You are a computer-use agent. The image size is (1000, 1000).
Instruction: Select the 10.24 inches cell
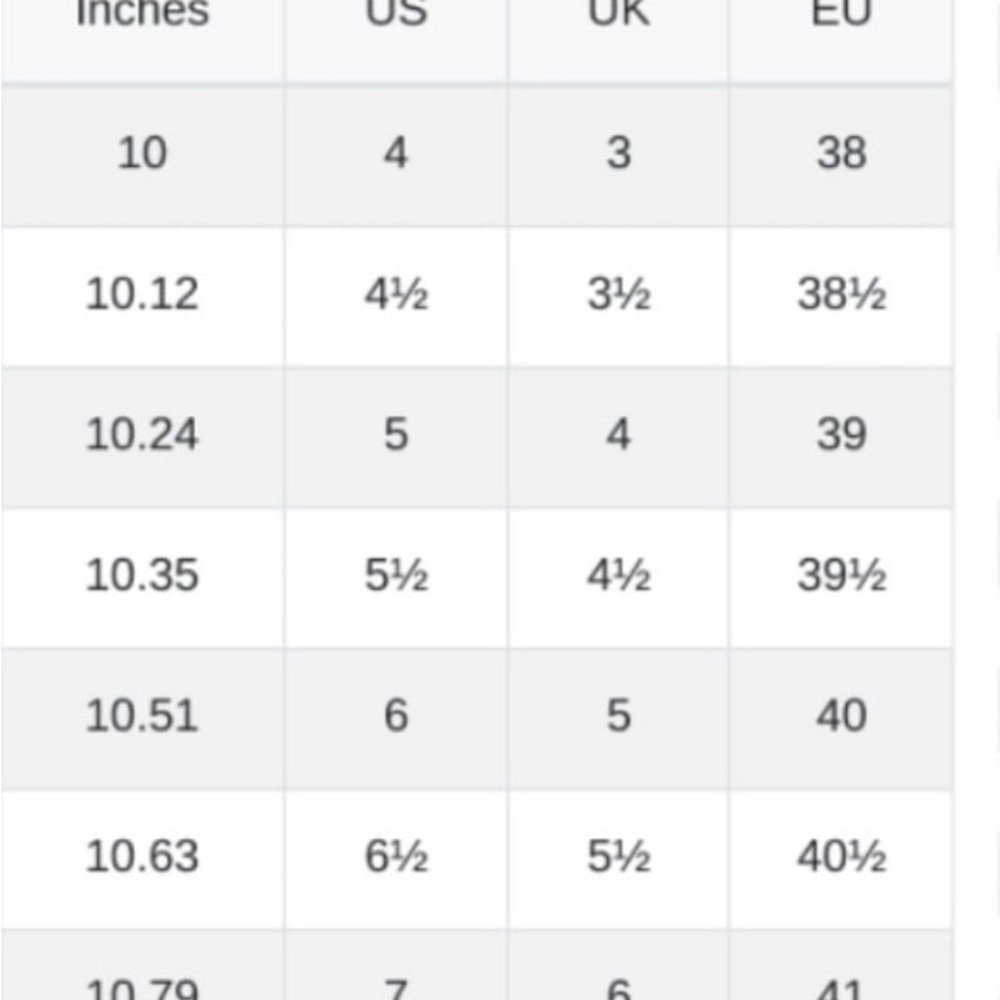click(142, 435)
